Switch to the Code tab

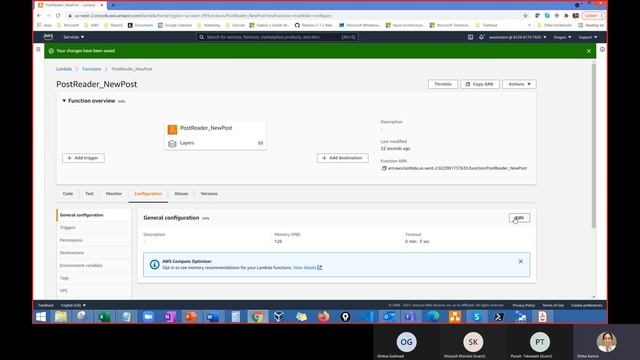[x=68, y=193]
